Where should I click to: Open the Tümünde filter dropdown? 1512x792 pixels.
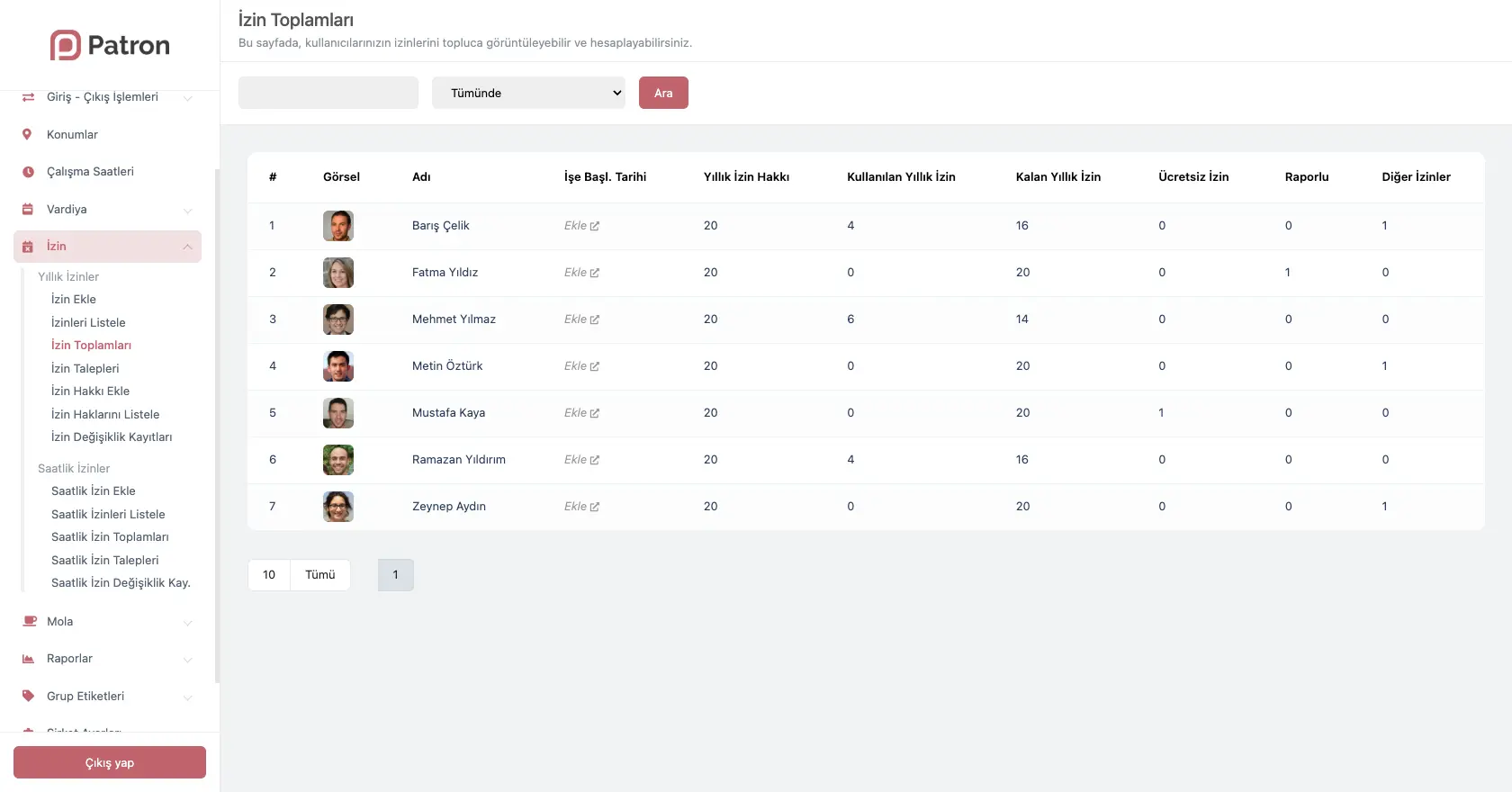[x=528, y=93]
